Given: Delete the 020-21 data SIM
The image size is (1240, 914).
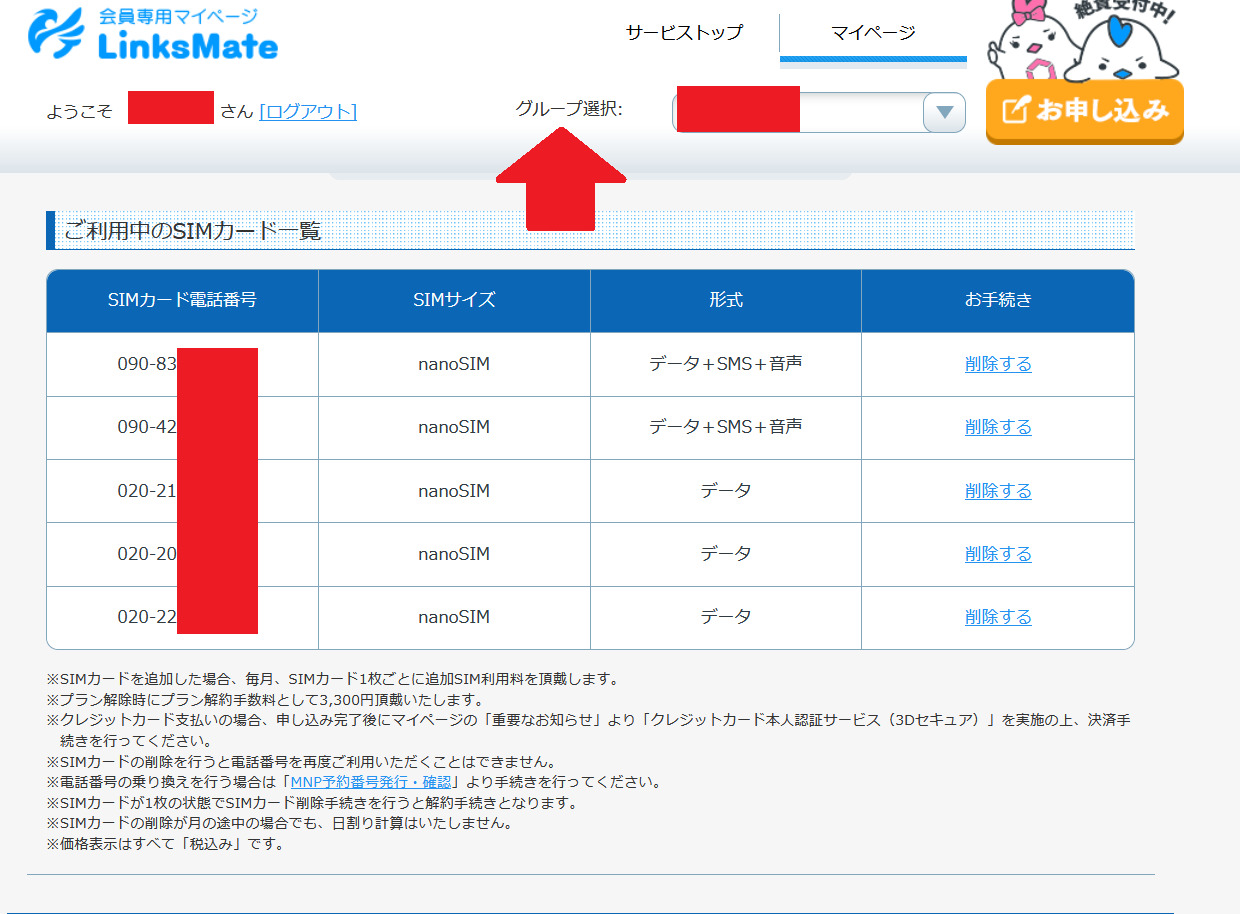Looking at the screenshot, I should [x=998, y=491].
